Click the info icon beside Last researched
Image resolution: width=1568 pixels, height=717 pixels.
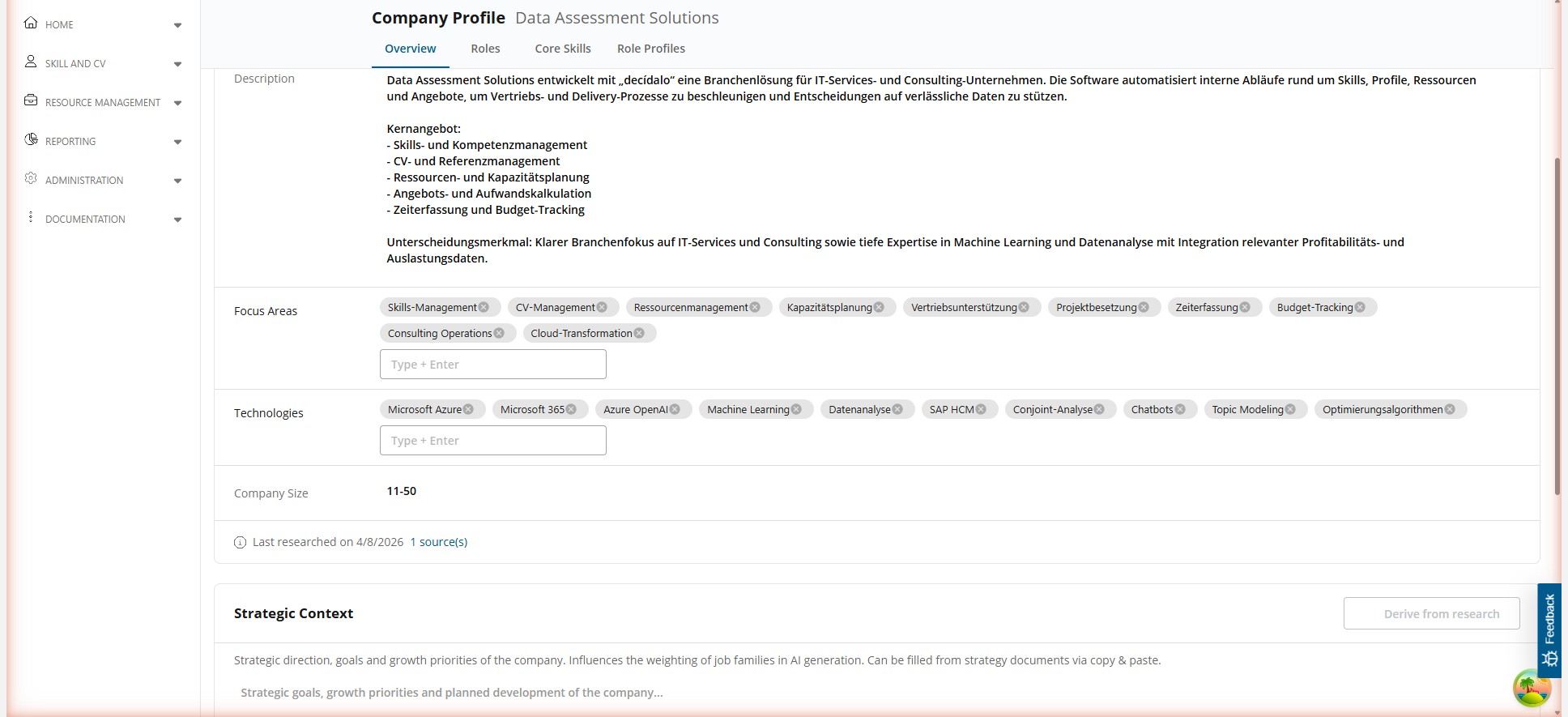pyautogui.click(x=240, y=543)
